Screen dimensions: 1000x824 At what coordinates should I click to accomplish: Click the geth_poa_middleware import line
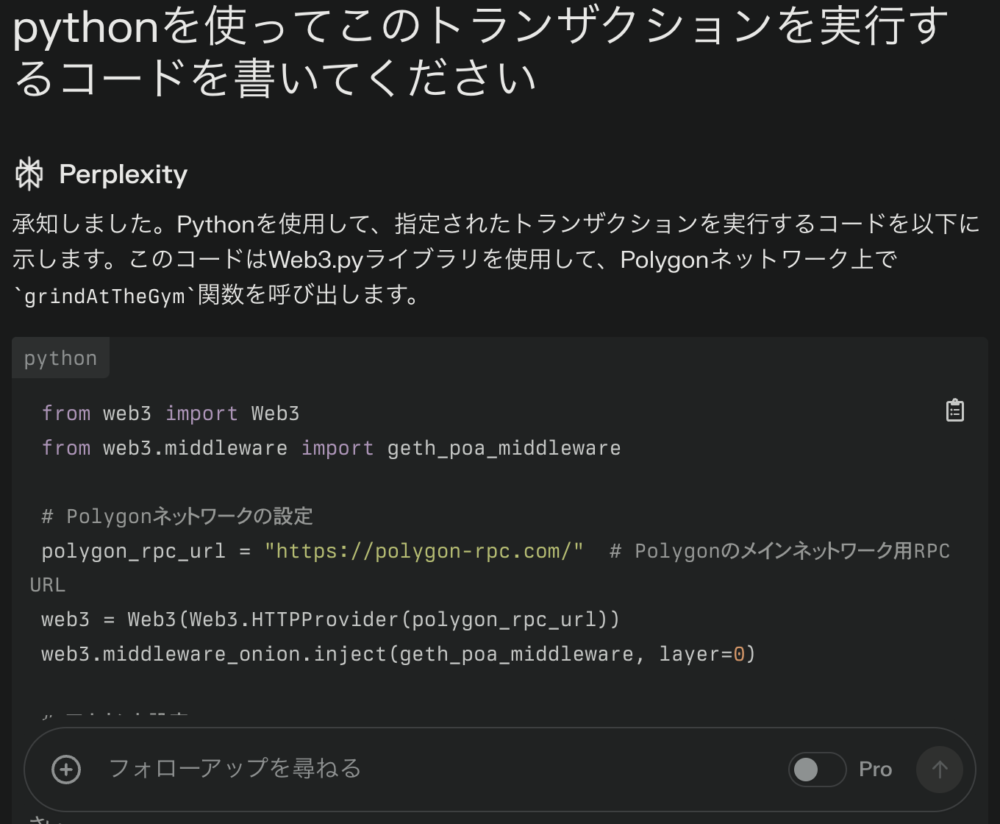(331, 448)
